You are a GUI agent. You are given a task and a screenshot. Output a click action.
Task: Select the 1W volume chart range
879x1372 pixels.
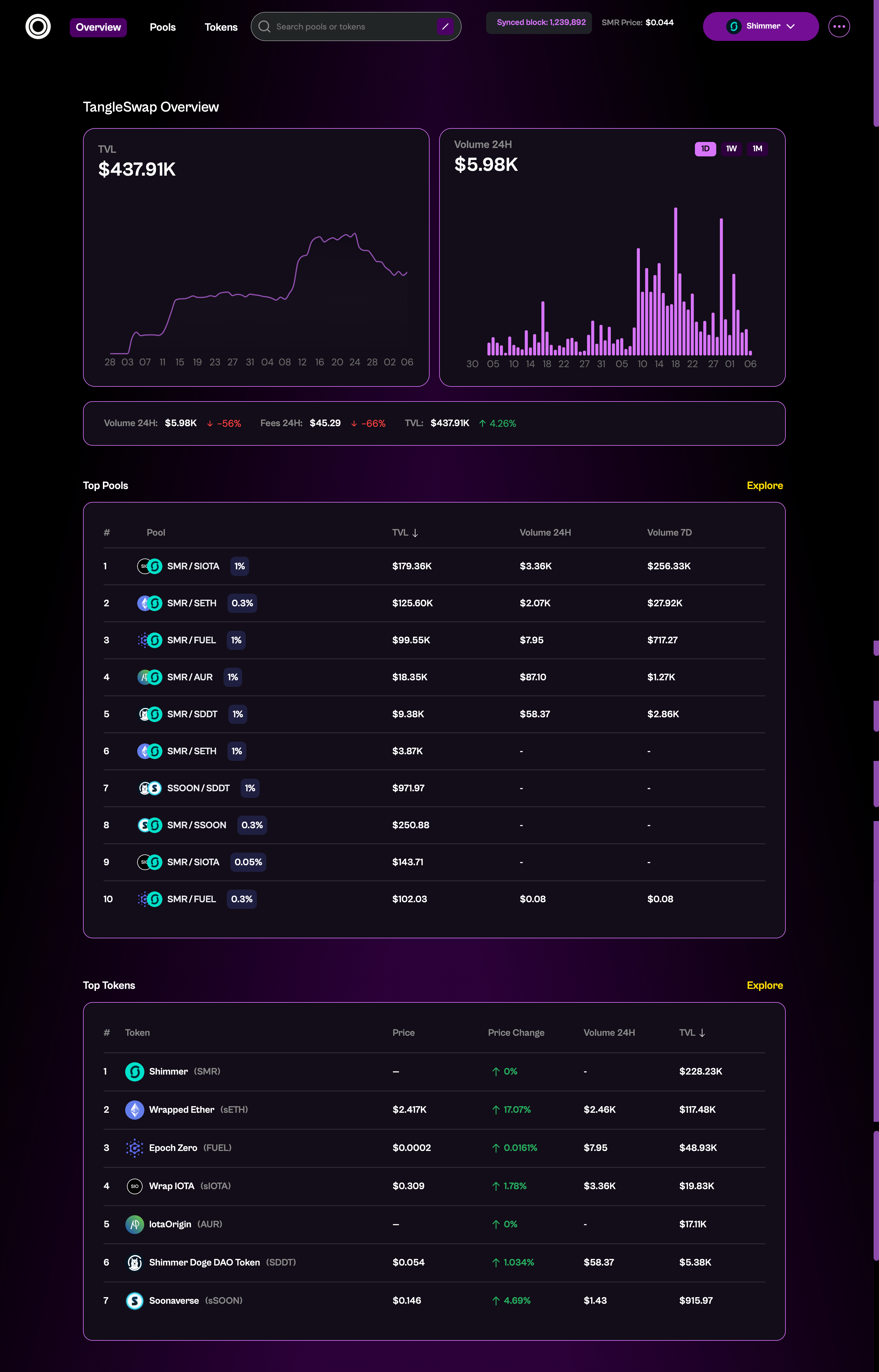tap(731, 149)
